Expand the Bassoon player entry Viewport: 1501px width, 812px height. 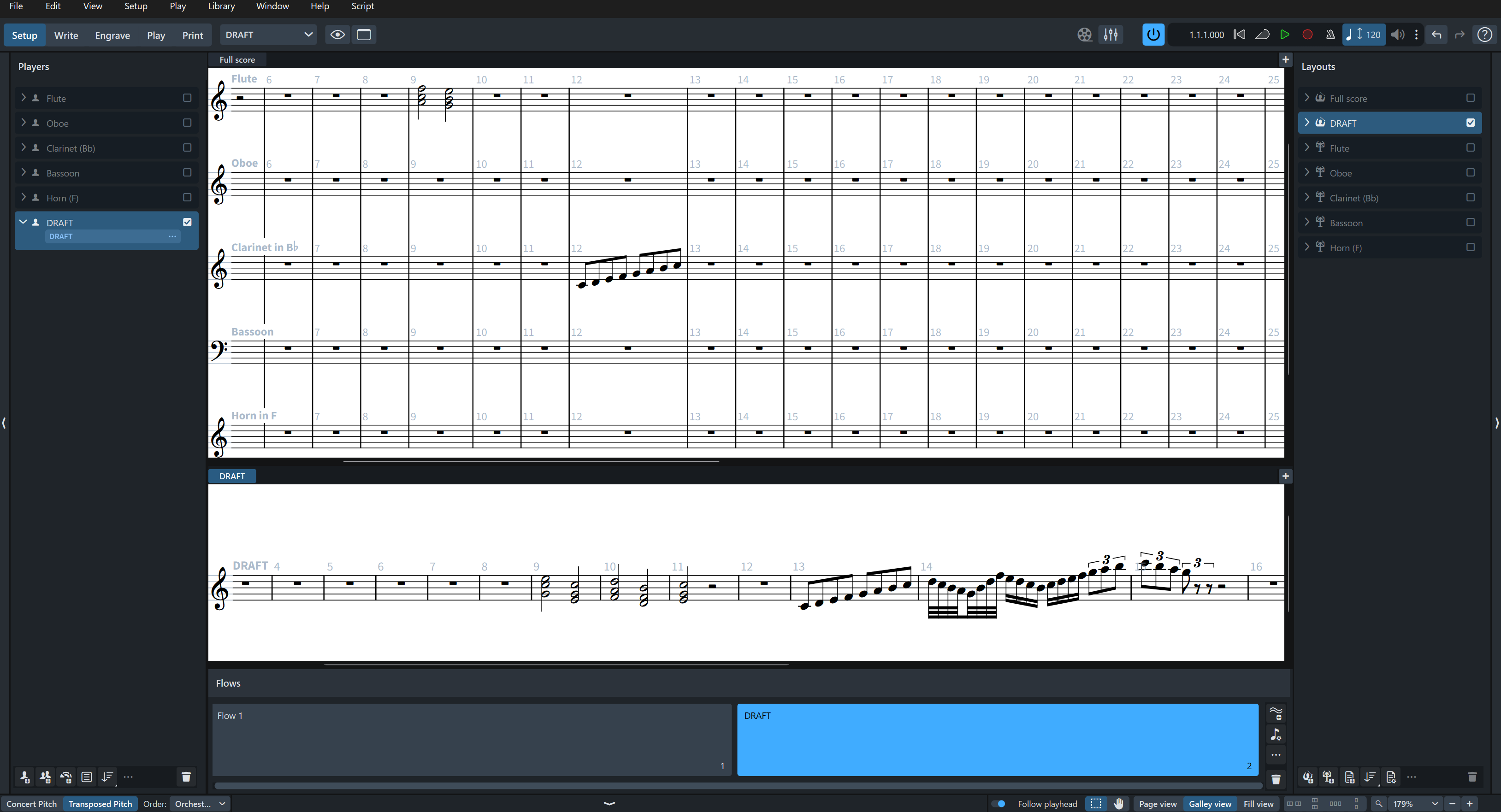(x=24, y=172)
